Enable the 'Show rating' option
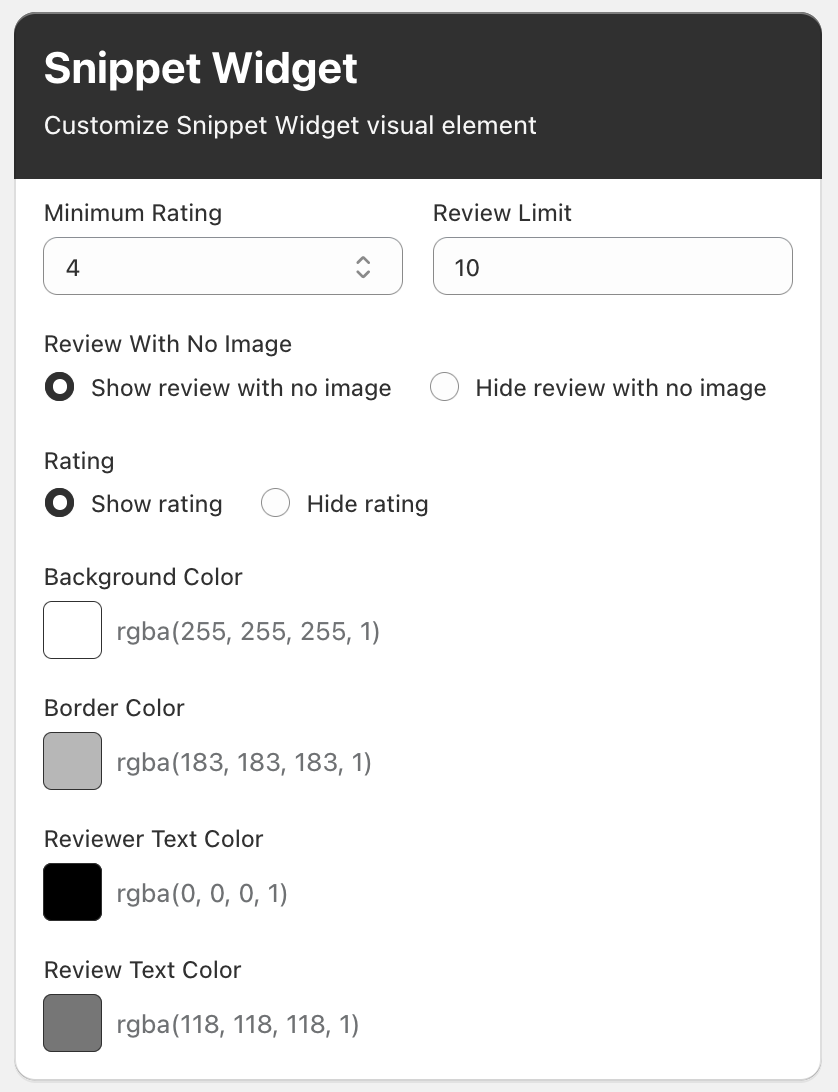Viewport: 838px width, 1092px height. [59, 504]
